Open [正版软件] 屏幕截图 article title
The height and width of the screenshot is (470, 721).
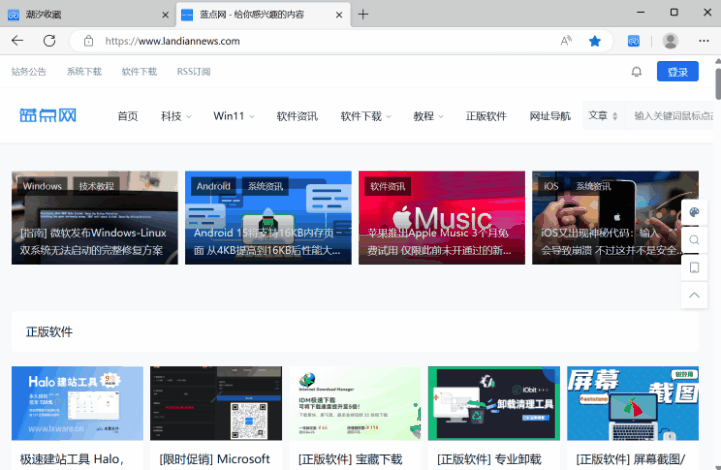click(631, 459)
